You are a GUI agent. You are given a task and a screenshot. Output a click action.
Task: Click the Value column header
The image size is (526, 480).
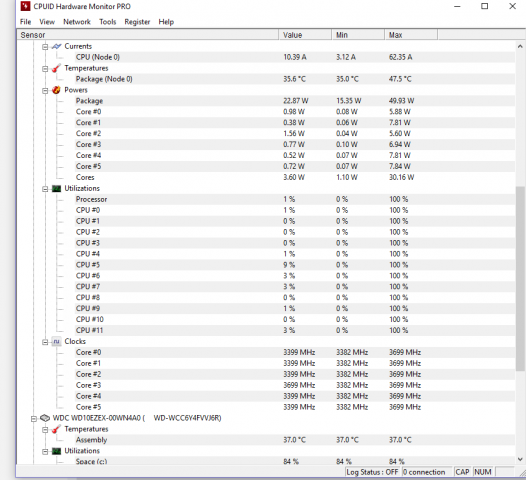305,35
